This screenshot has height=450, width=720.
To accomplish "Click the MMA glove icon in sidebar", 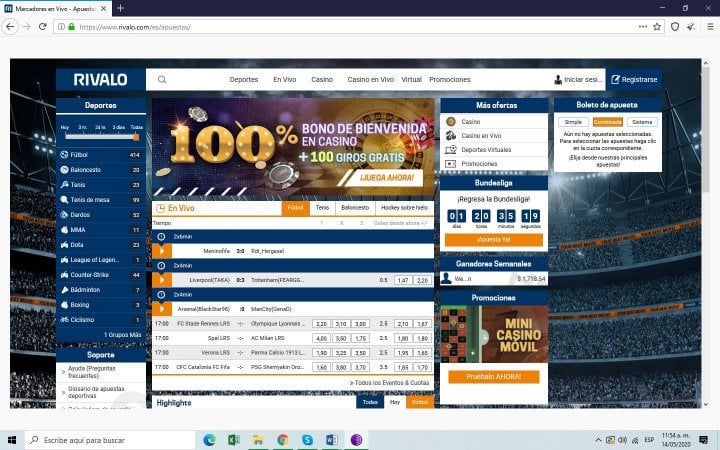I will pyautogui.click(x=64, y=230).
